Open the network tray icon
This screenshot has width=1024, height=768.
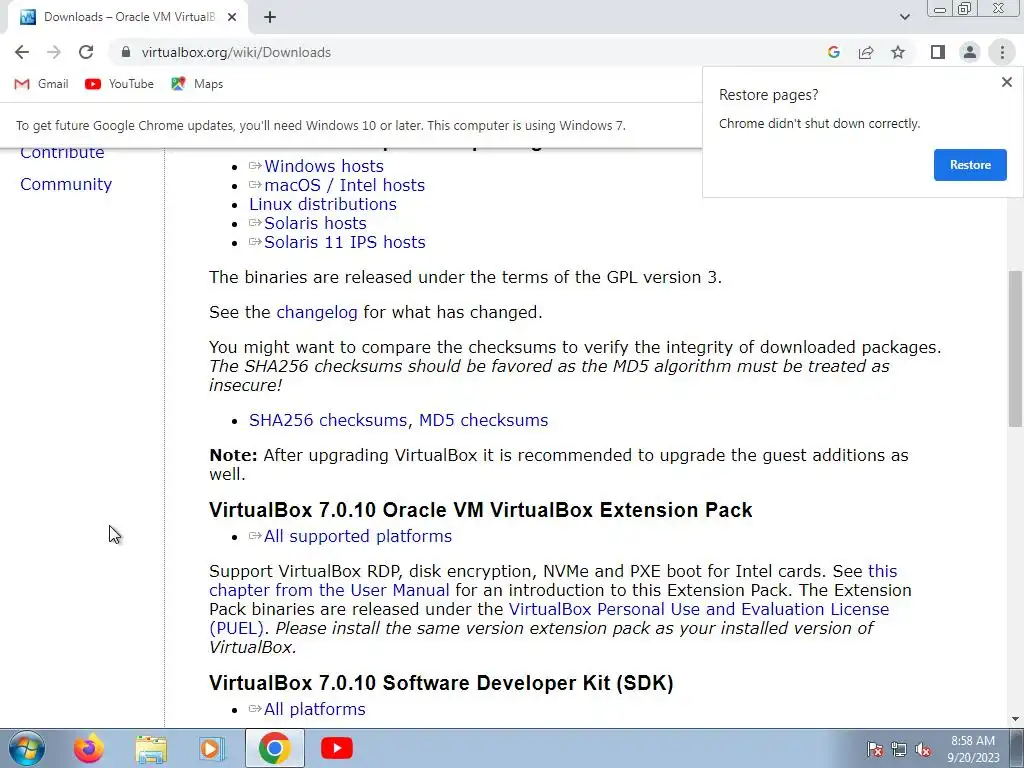[x=899, y=749]
